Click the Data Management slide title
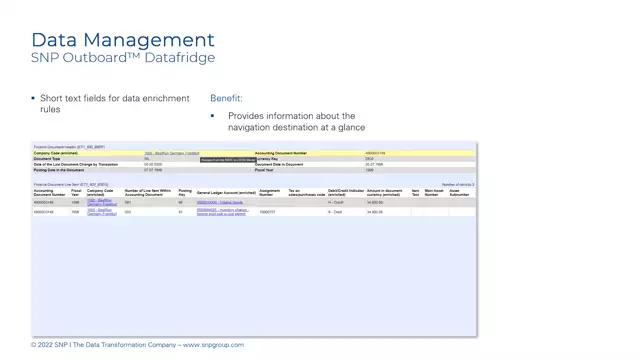640x360 pixels. tap(123, 40)
